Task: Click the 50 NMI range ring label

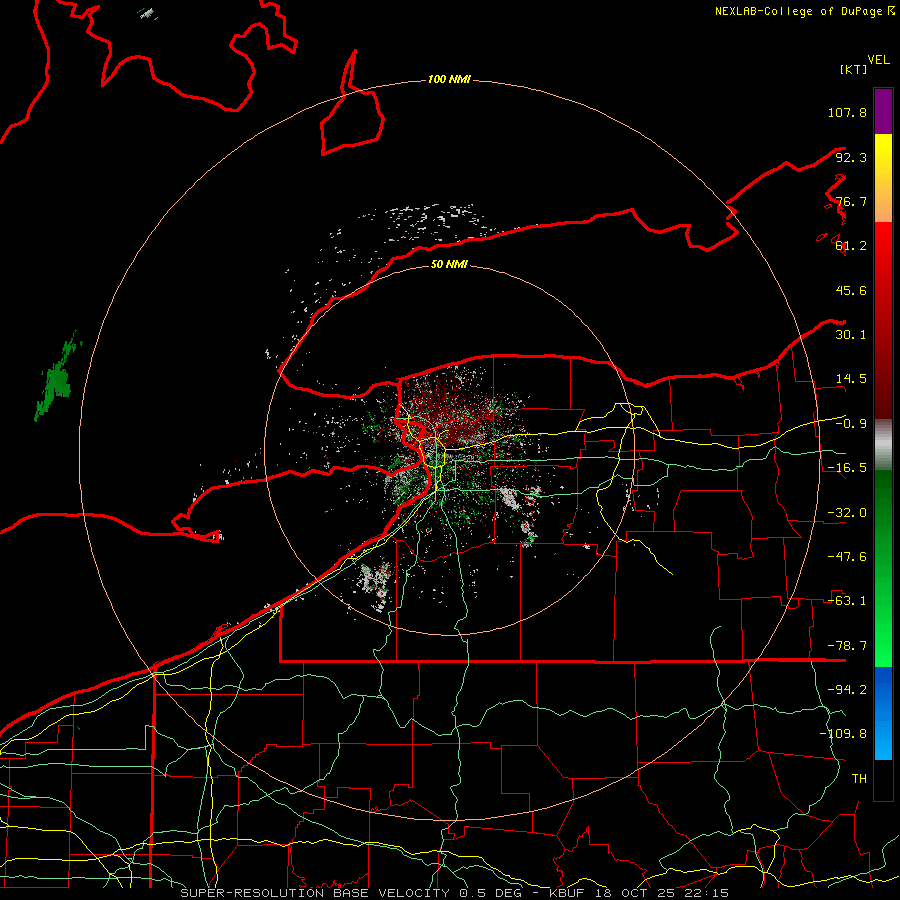Action: (449, 264)
